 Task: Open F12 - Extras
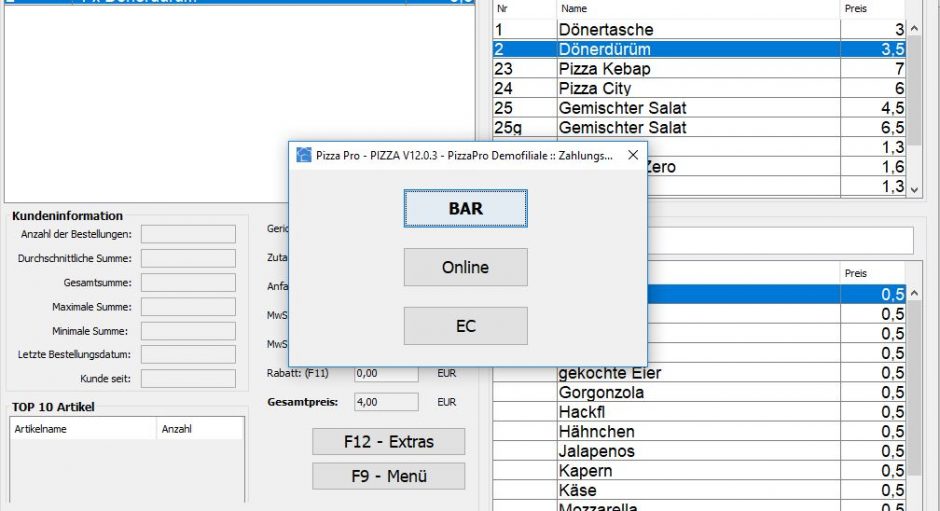(x=388, y=442)
